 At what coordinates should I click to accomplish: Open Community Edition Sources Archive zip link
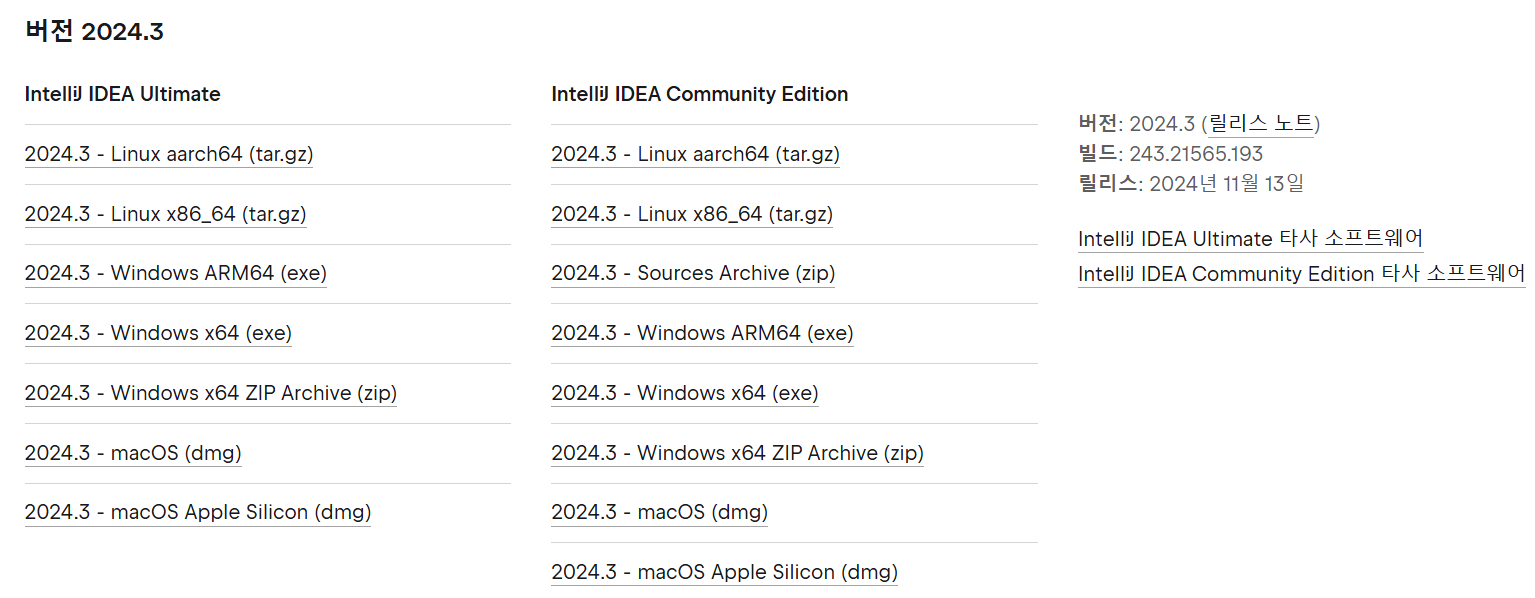693,273
